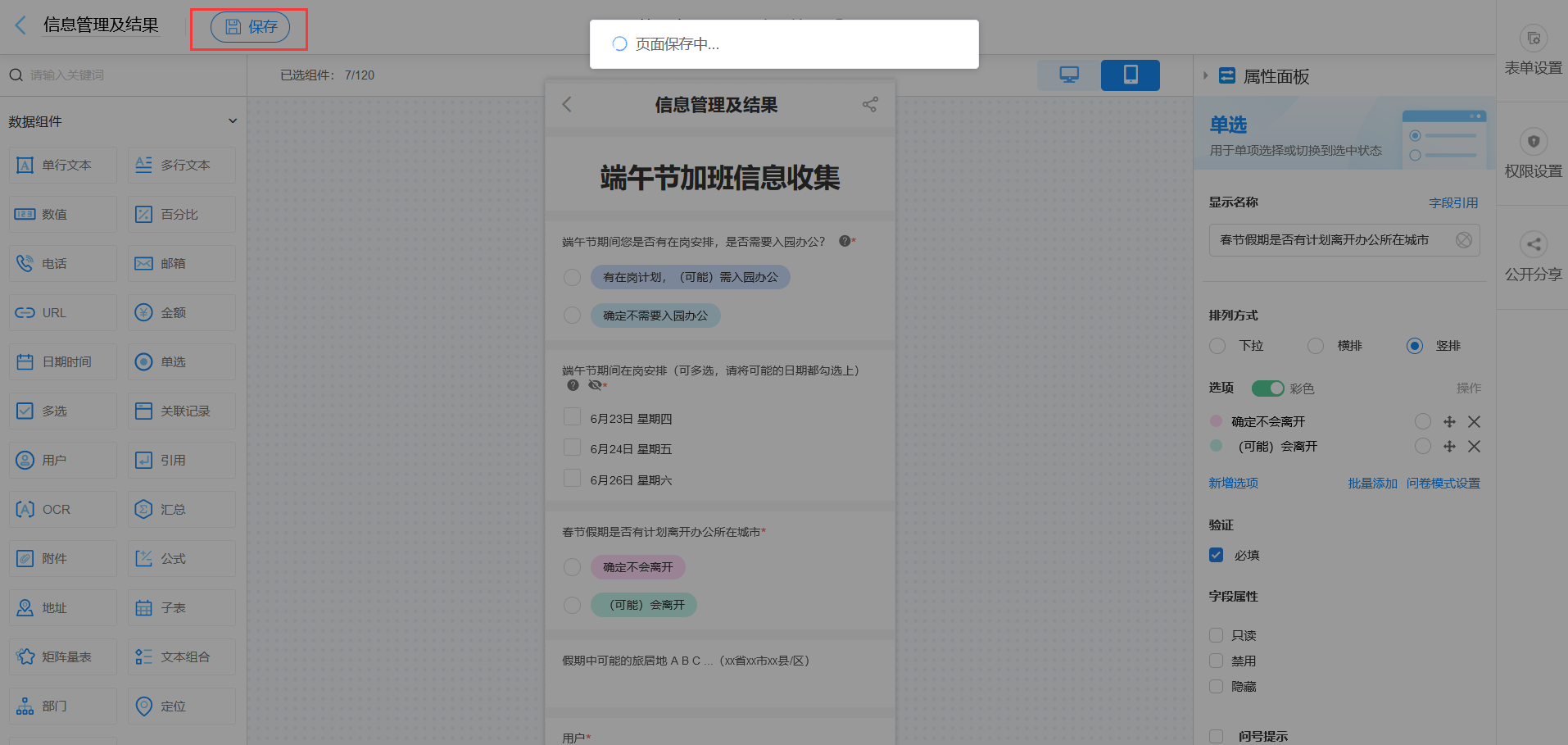Click the keyword search input field

point(123,75)
